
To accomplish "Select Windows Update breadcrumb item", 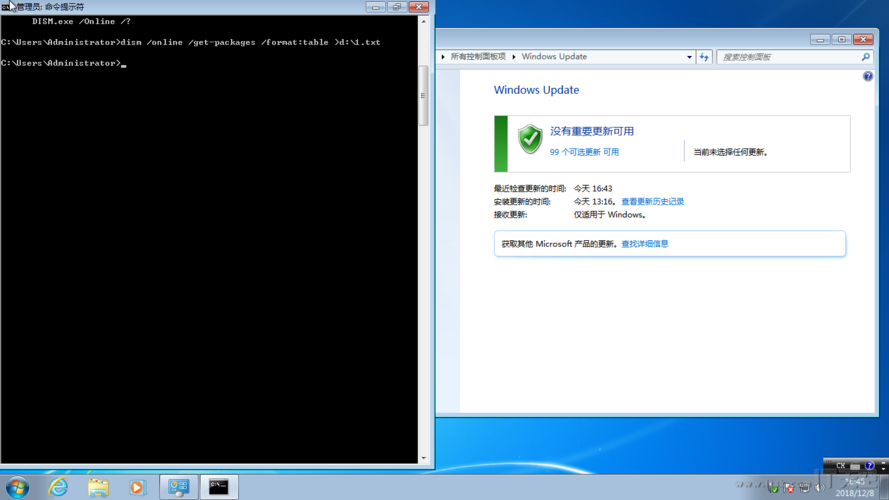I will coord(554,57).
